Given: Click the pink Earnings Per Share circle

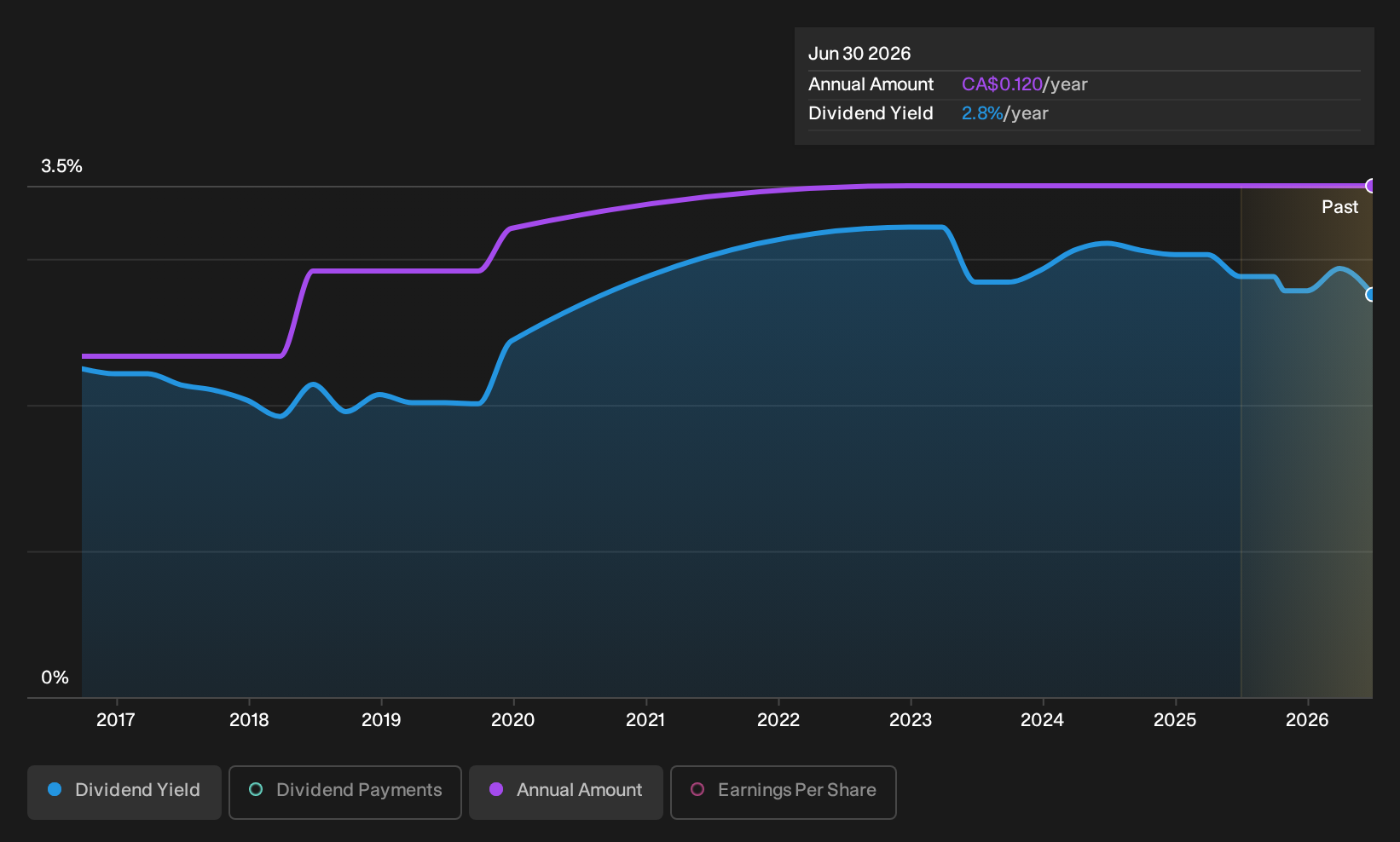Looking at the screenshot, I should point(697,790).
